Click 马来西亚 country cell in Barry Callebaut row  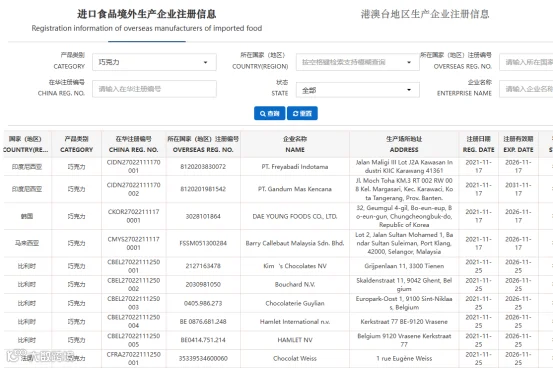coord(27,243)
